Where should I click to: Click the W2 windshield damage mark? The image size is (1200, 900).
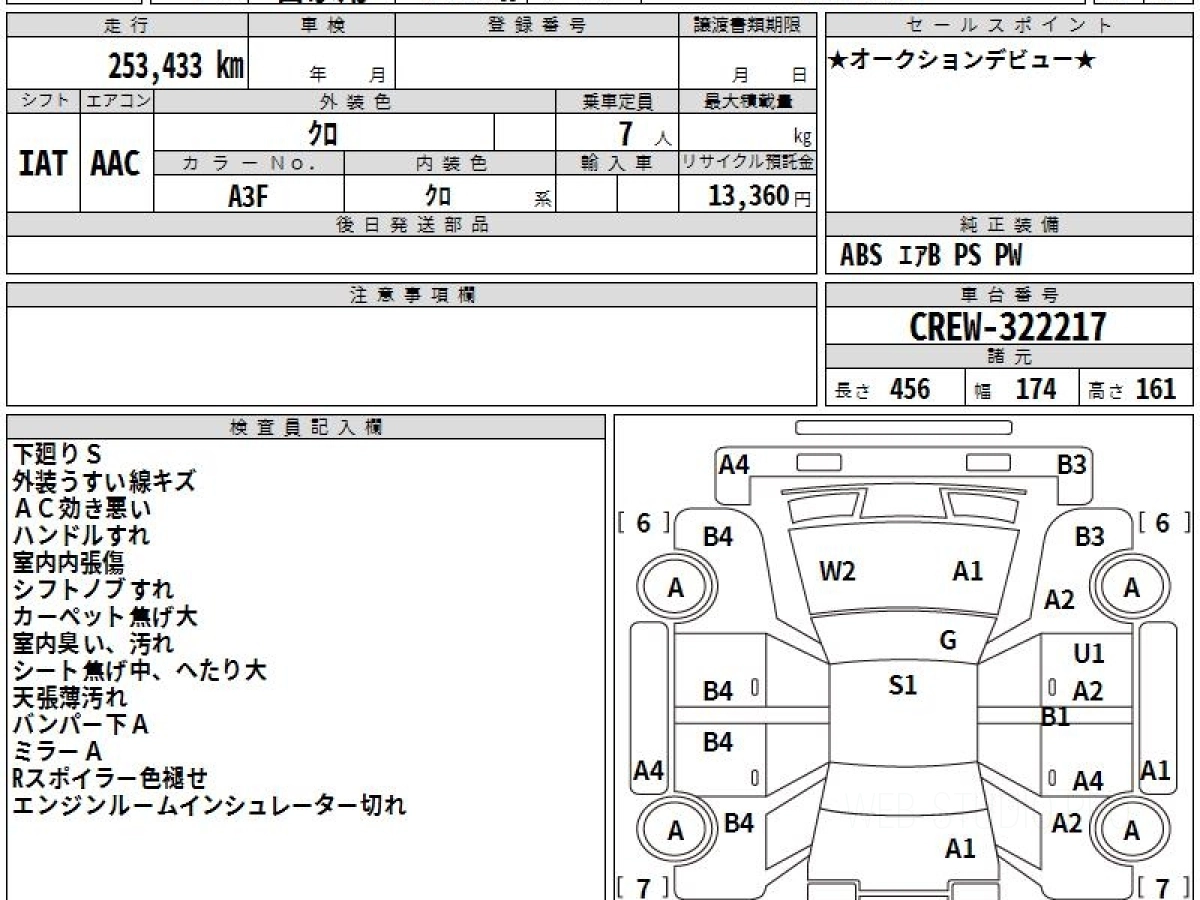[837, 572]
